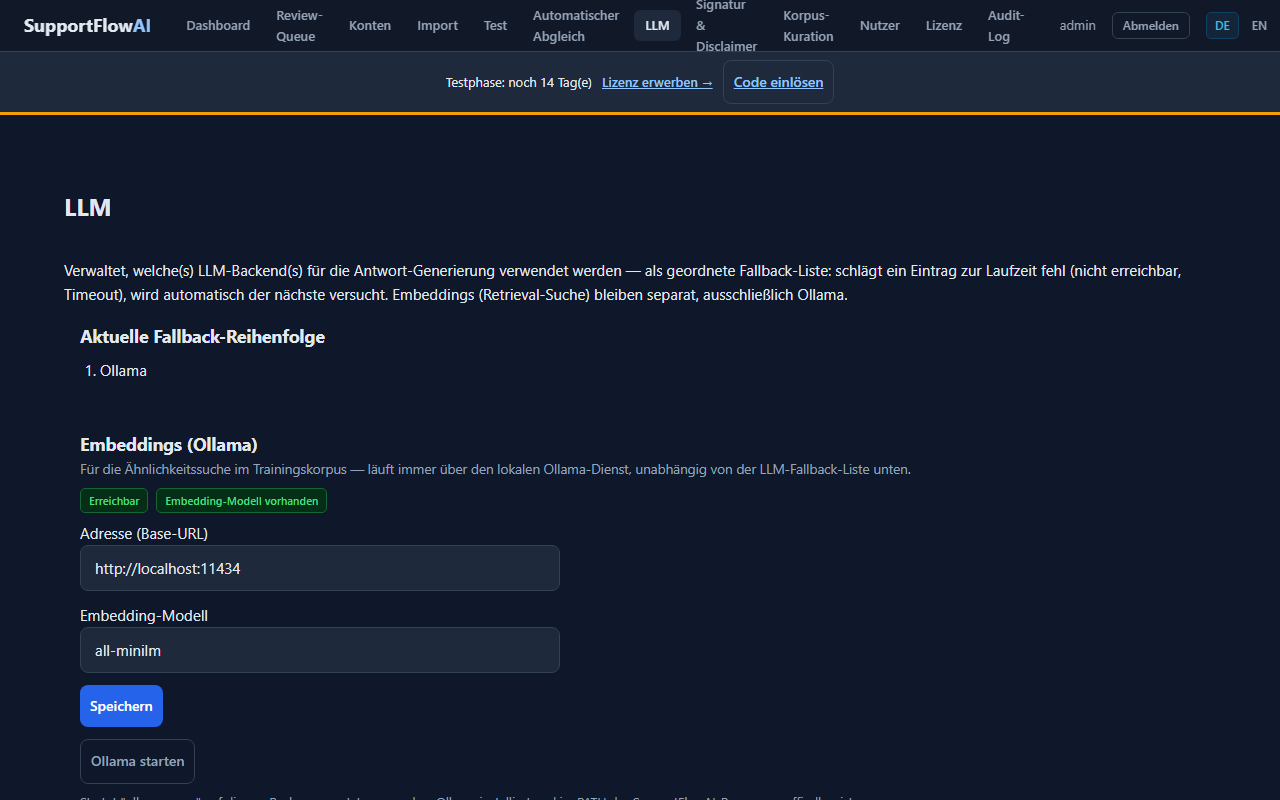This screenshot has width=1280, height=800.
Task: Click the Embedding-Modell vorhanden badge
Action: pyautogui.click(x=241, y=501)
